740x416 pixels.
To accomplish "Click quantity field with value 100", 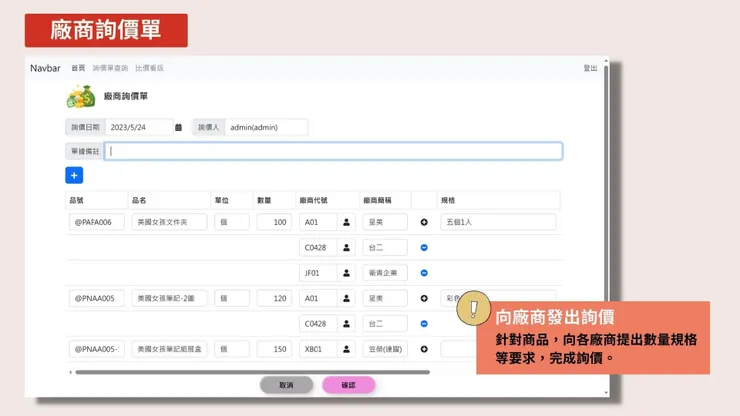I will point(274,222).
